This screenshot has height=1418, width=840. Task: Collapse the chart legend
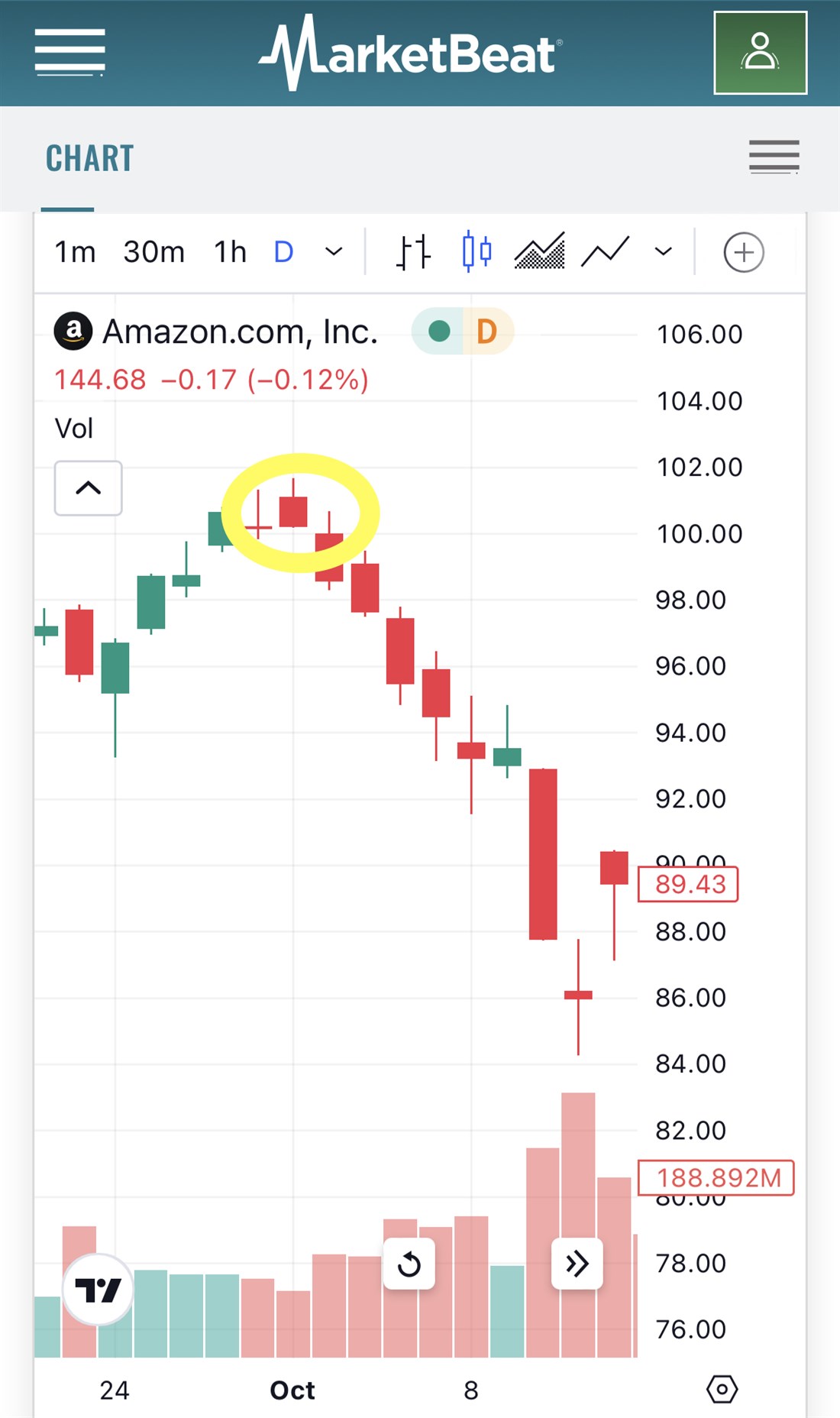click(89, 488)
